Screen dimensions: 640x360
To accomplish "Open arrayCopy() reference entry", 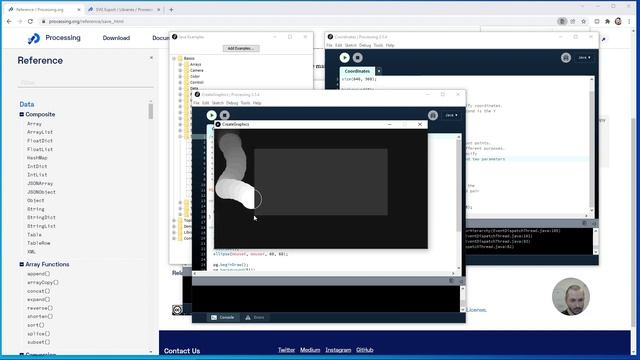I will [43, 282].
